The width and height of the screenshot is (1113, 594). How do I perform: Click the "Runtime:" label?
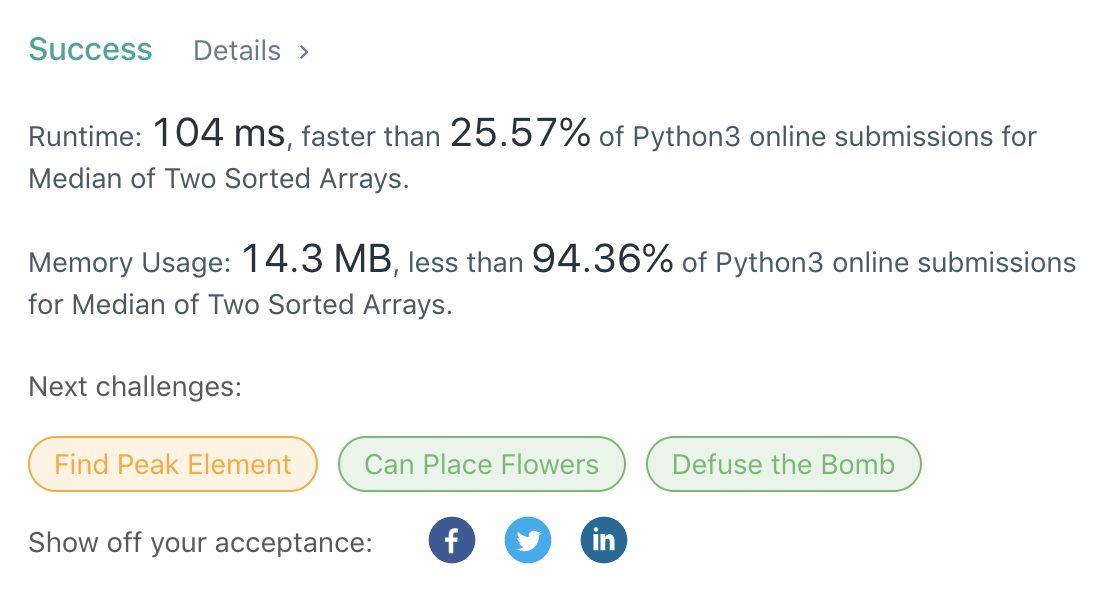coord(86,137)
